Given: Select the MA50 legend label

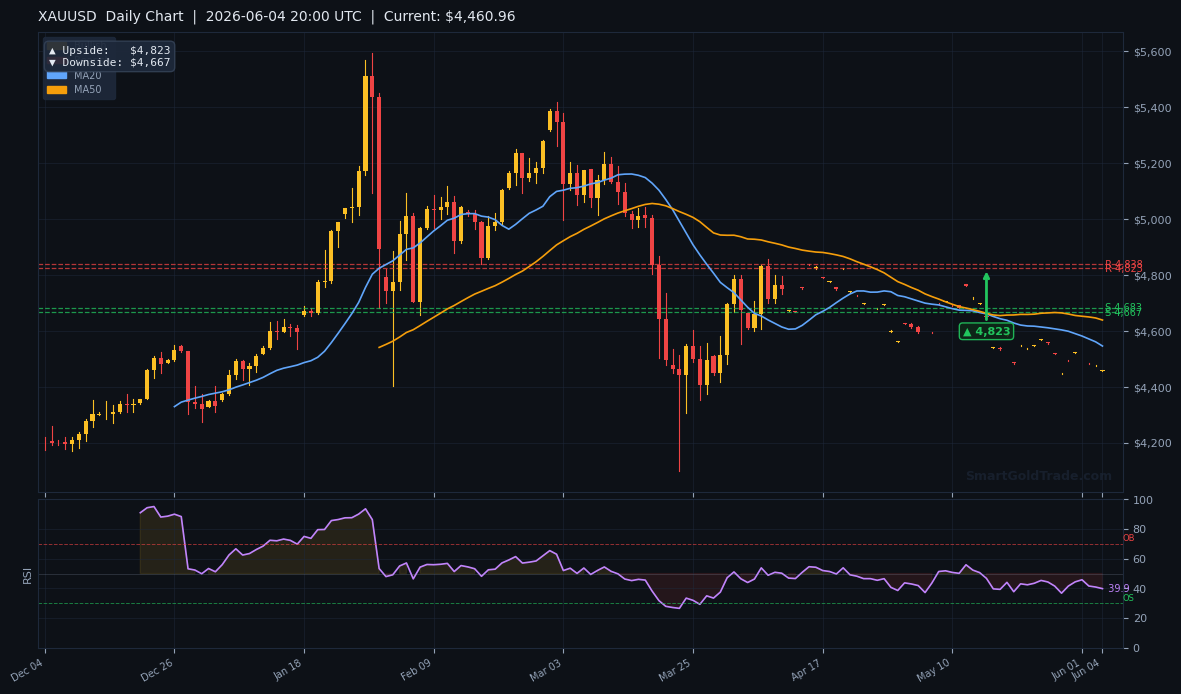Looking at the screenshot, I should click(87, 90).
